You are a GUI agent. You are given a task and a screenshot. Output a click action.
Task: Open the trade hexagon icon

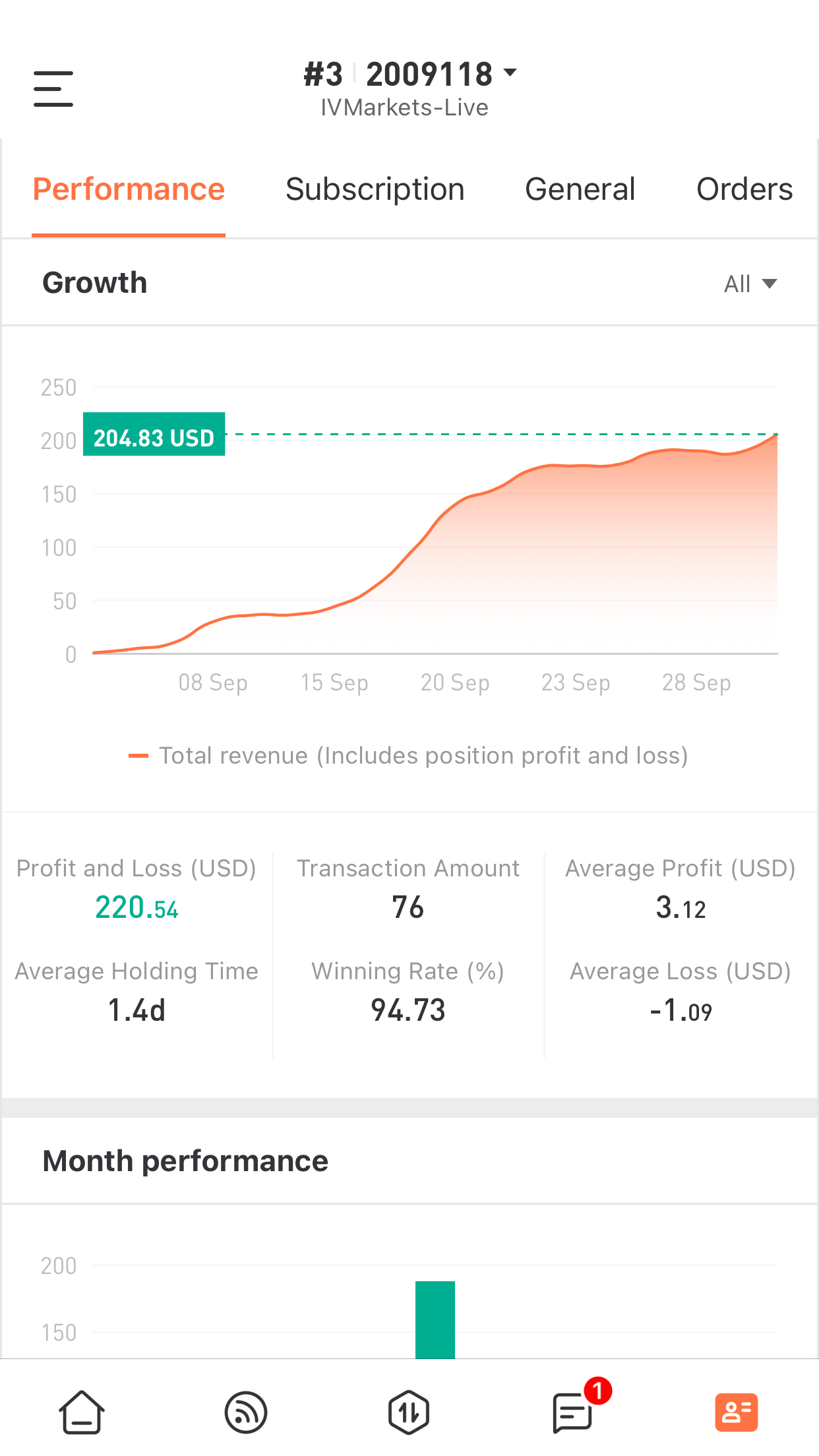[x=409, y=1412]
